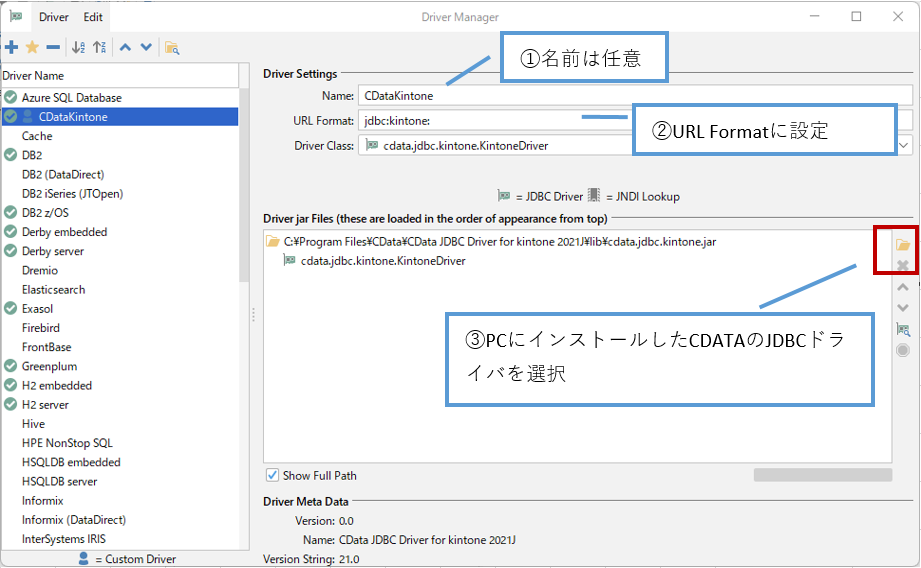The image size is (921, 568).
Task: Select the DB2 iSeries (JTOpen) driver
Action: pyautogui.click(x=72, y=193)
